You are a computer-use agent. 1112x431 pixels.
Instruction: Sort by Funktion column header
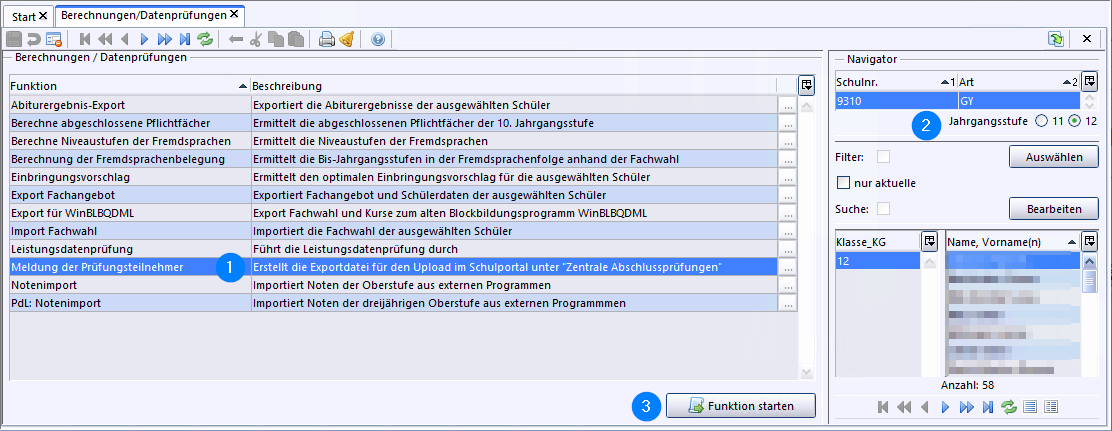click(130, 86)
